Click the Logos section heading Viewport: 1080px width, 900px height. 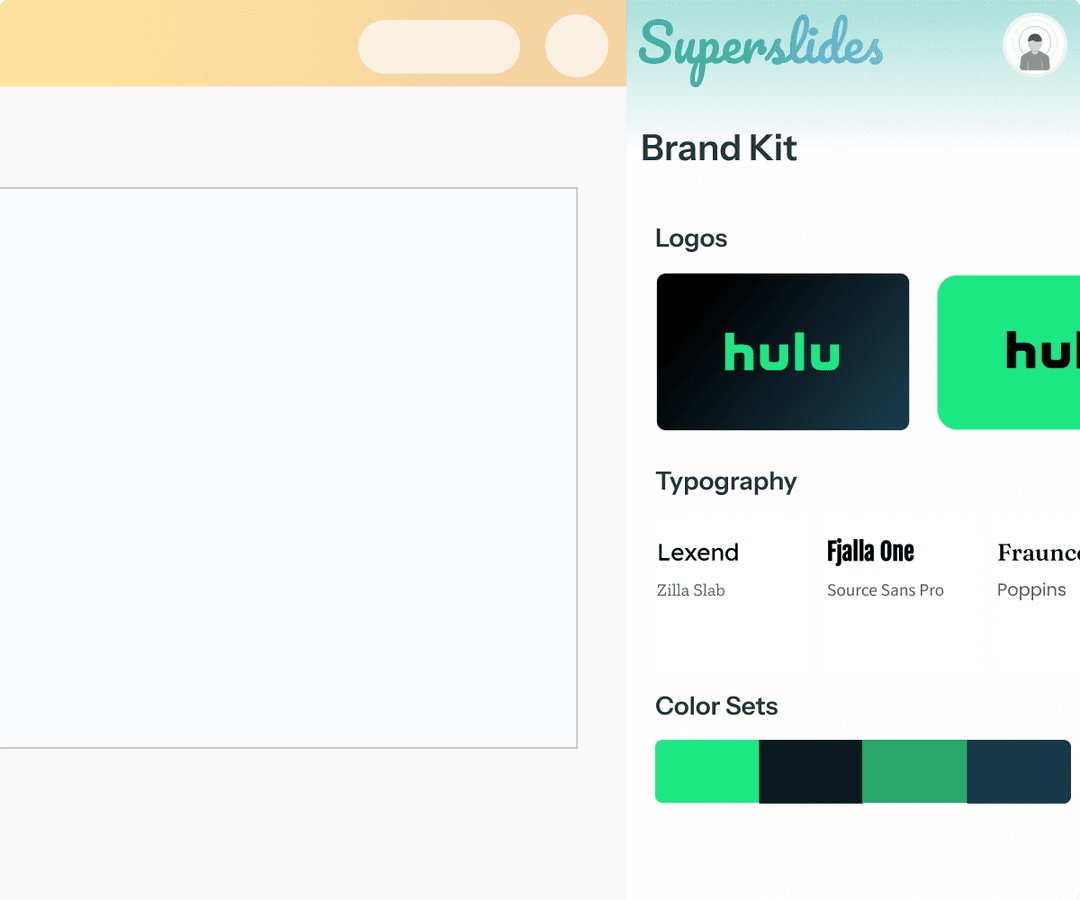(691, 238)
